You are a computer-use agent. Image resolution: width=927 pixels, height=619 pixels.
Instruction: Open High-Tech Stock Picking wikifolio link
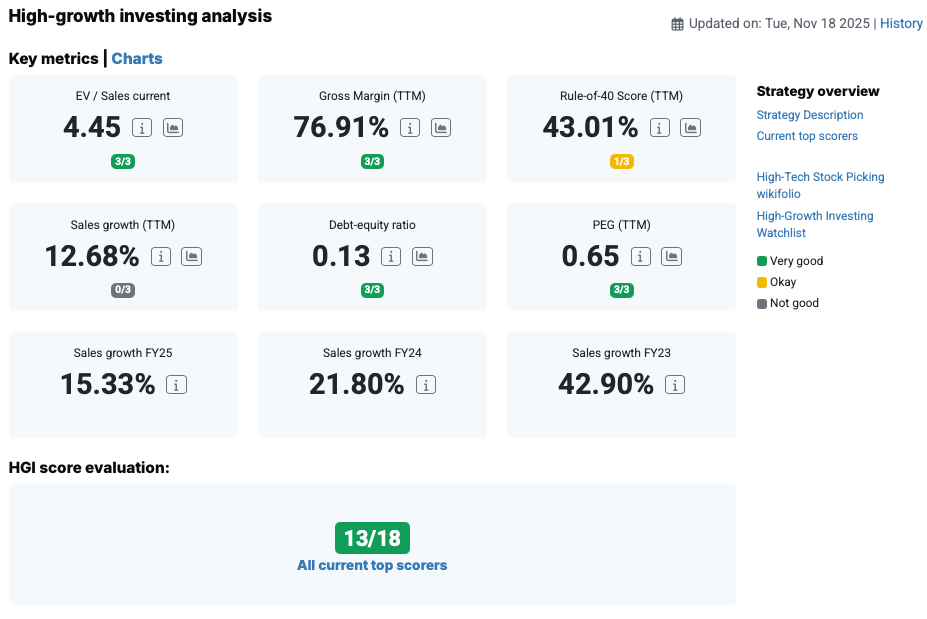pyautogui.click(x=820, y=185)
